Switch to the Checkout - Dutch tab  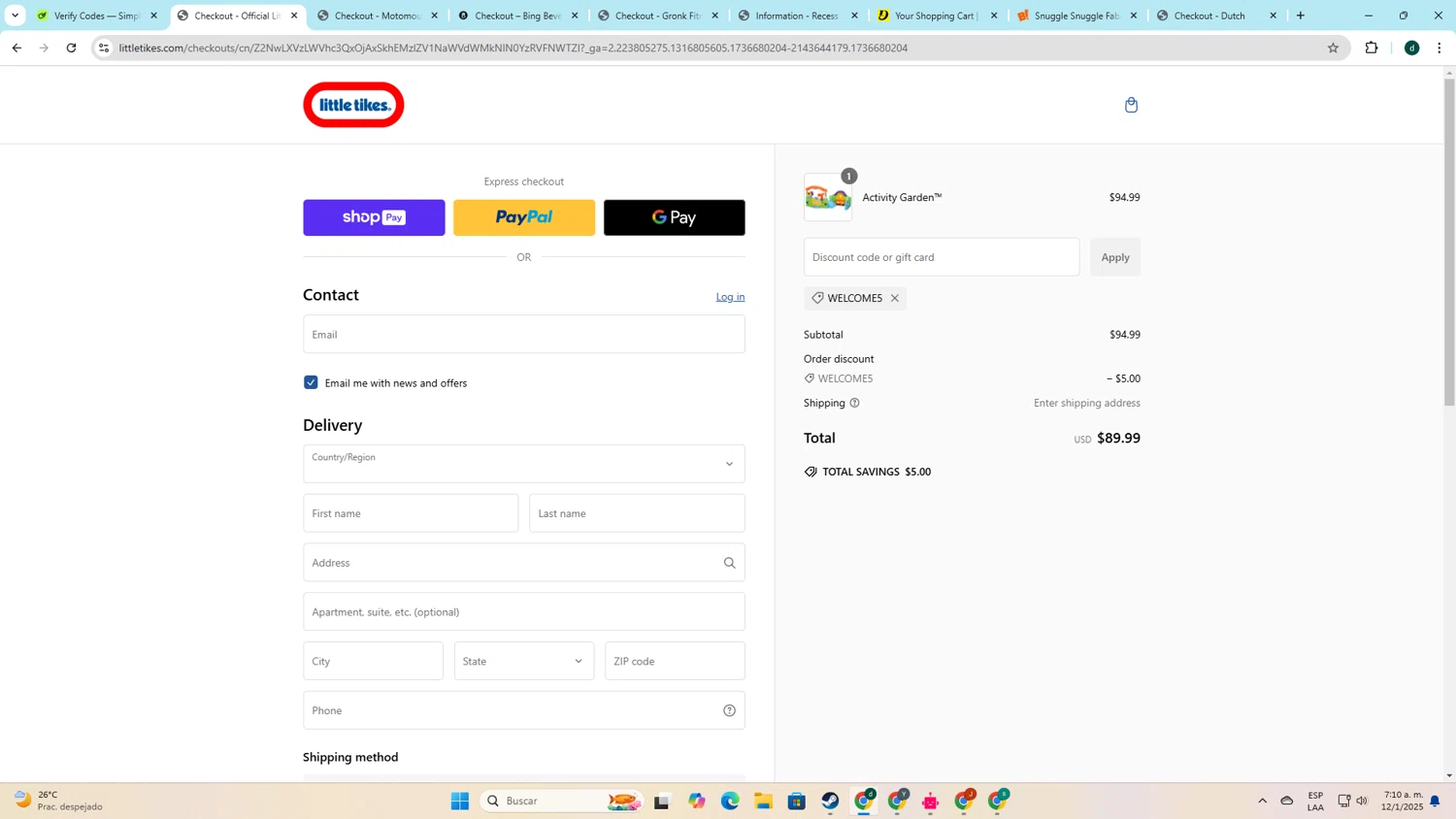pos(1217,16)
